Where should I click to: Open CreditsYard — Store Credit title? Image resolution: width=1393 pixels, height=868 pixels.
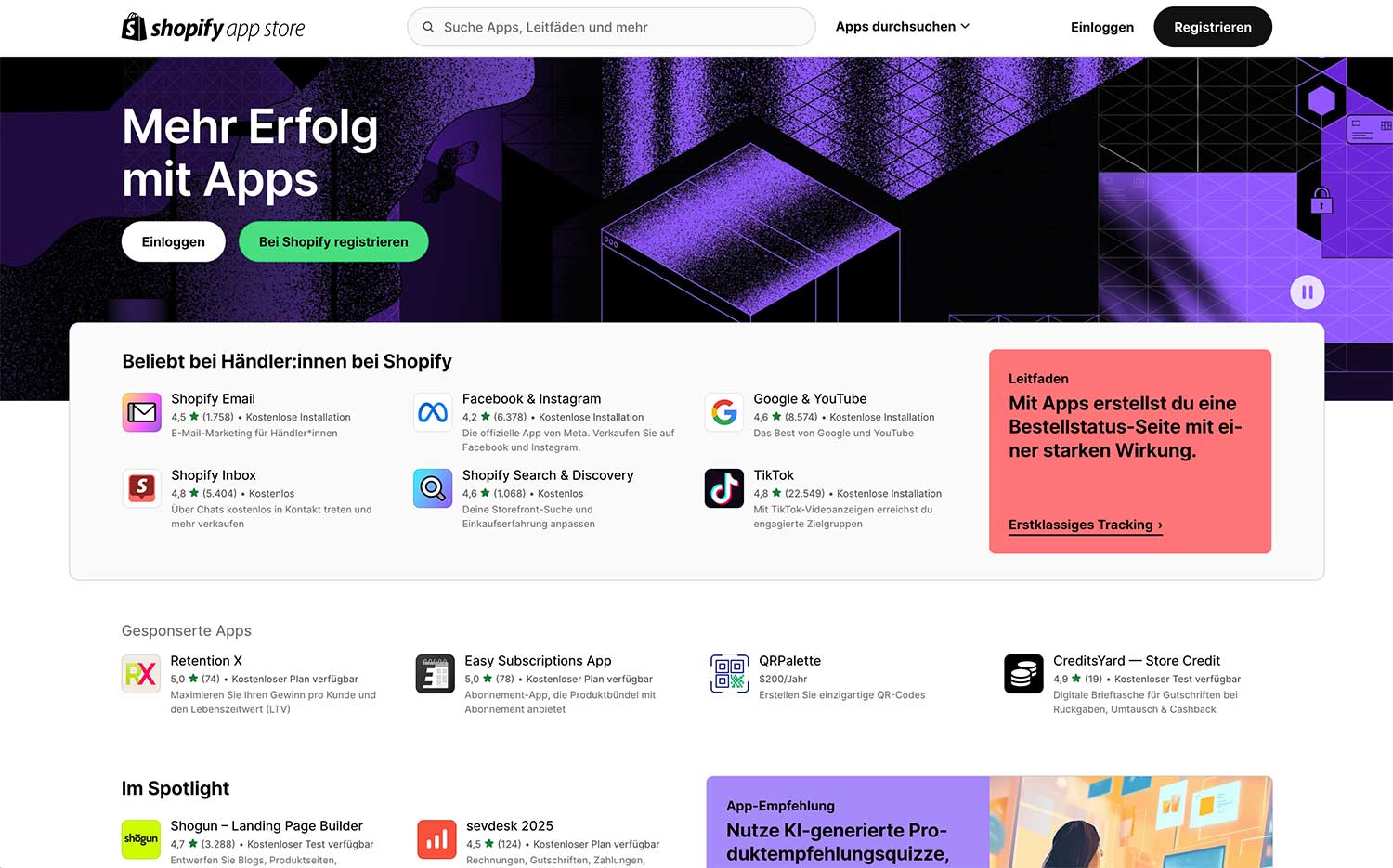click(x=1137, y=661)
